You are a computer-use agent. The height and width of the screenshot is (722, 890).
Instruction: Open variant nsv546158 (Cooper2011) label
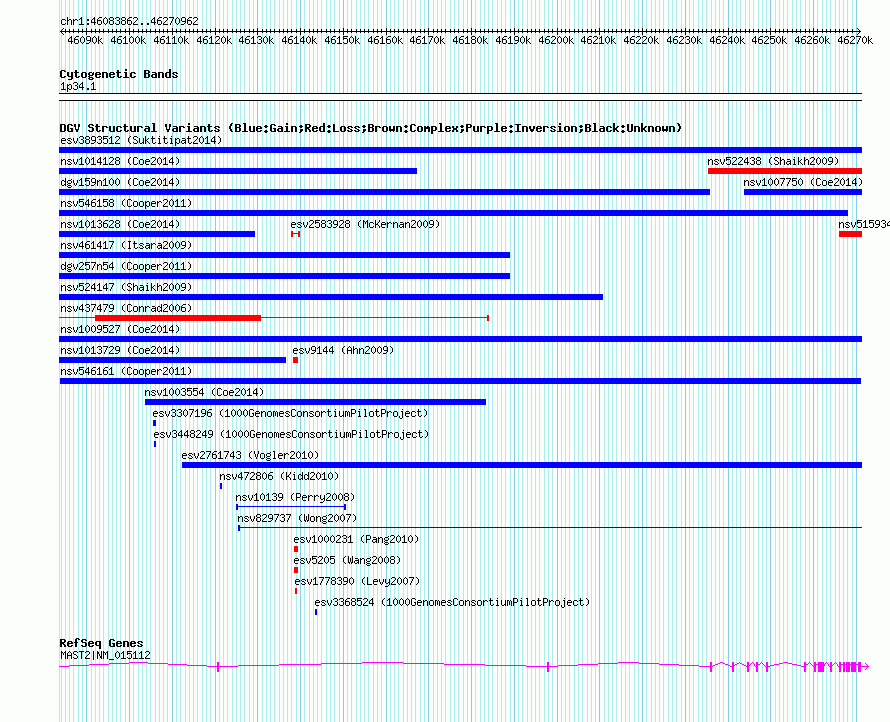(x=126, y=203)
